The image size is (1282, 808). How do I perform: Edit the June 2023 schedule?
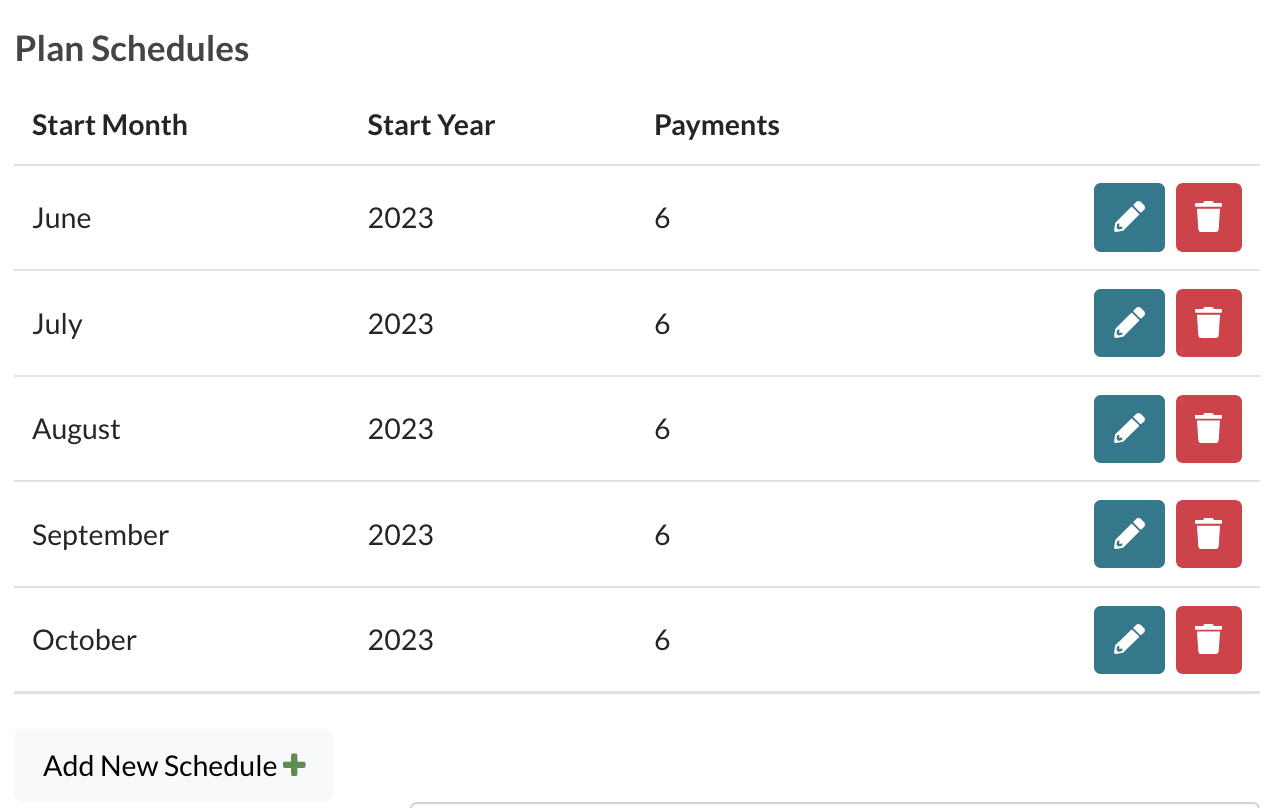1129,217
